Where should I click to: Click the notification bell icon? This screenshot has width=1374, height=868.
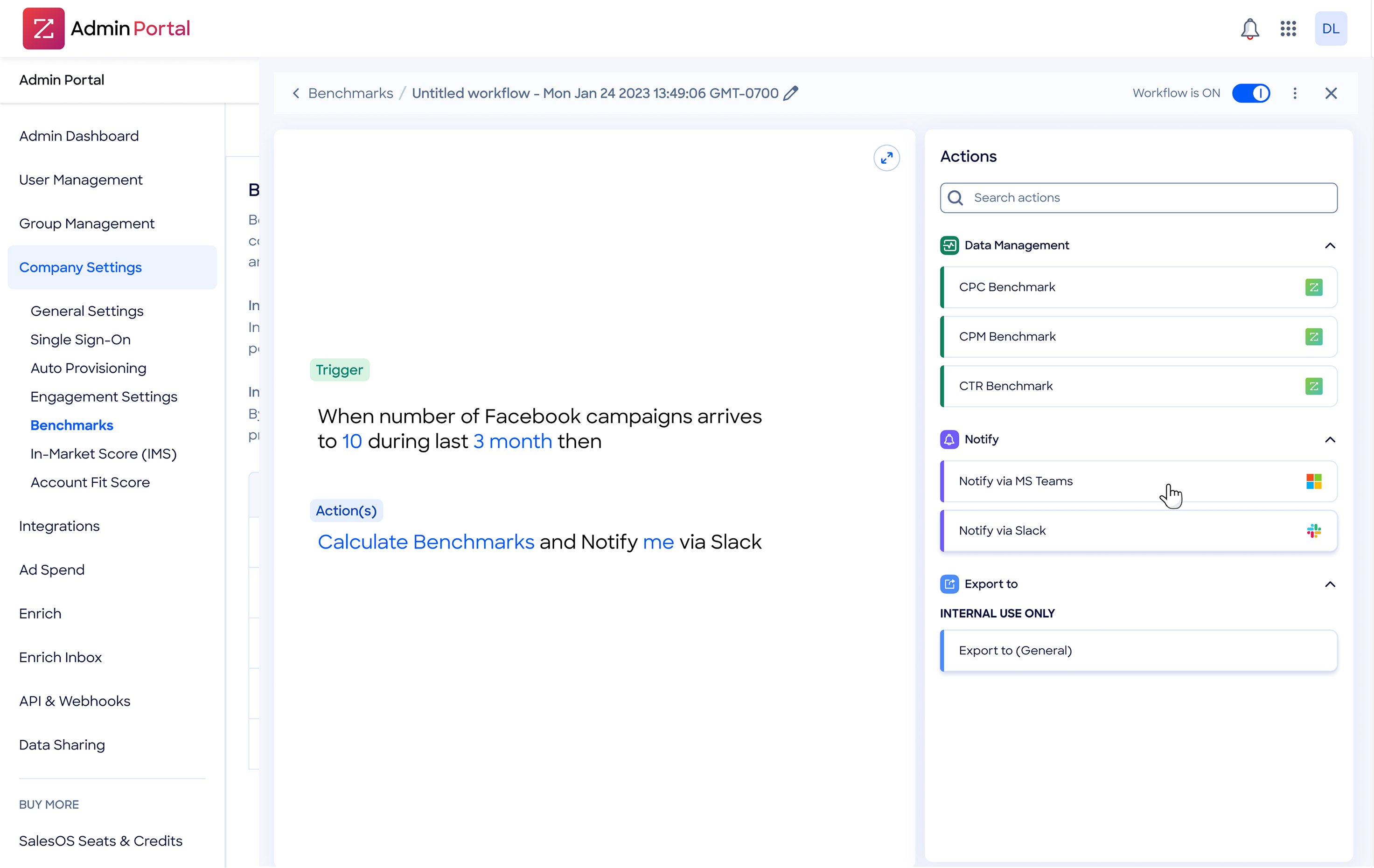pyautogui.click(x=1249, y=28)
